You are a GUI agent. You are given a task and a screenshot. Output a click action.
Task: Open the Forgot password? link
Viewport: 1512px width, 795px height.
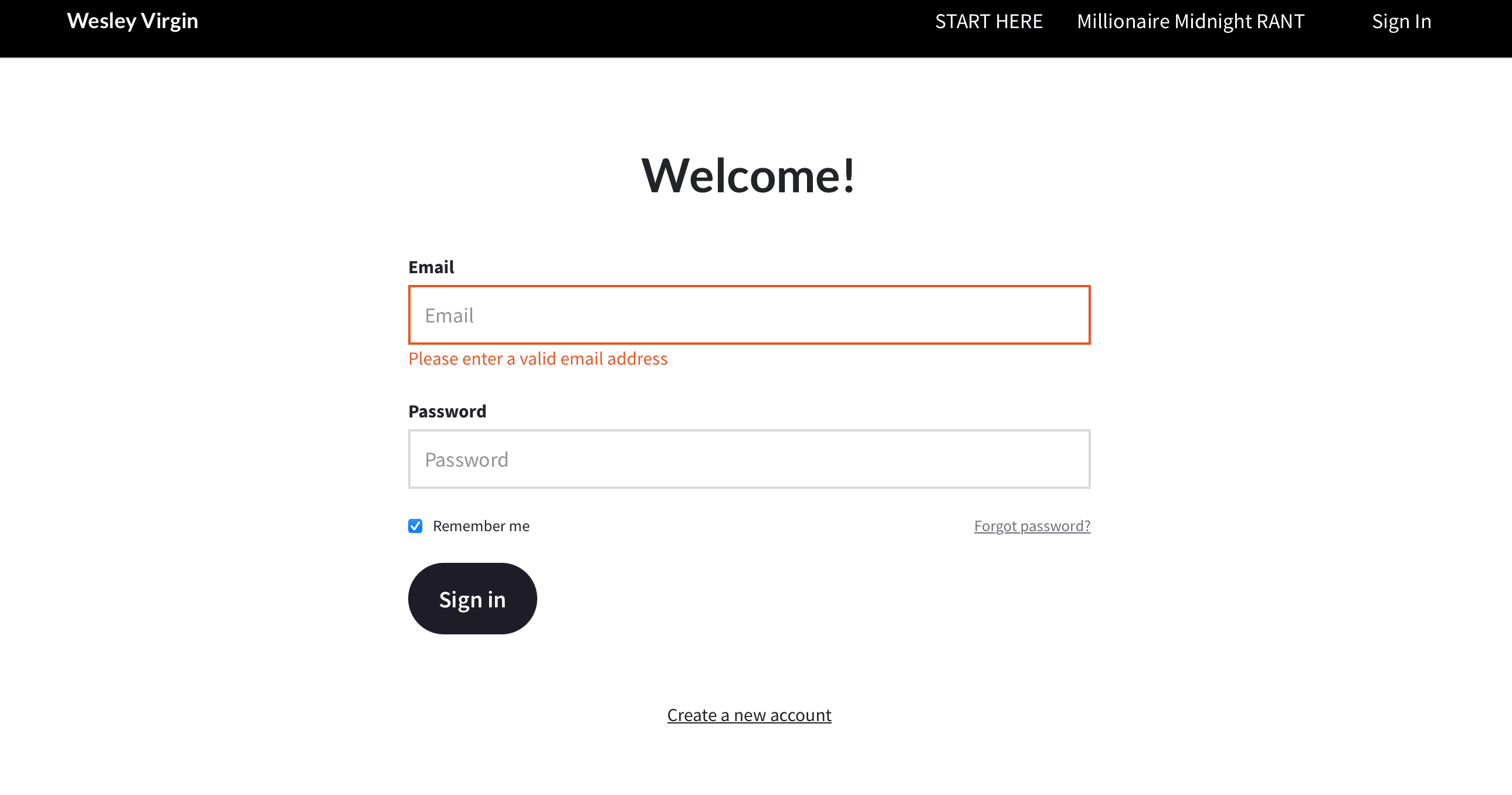click(x=1032, y=526)
